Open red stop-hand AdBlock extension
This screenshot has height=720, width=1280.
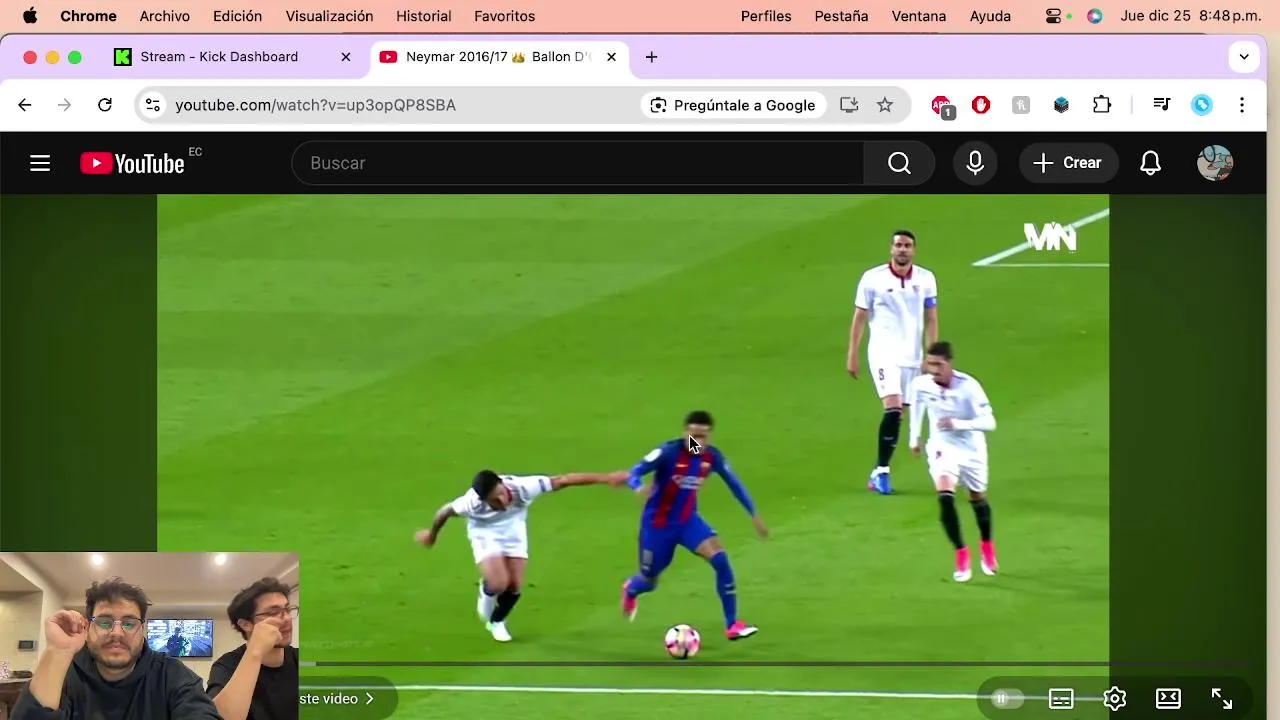(x=981, y=105)
